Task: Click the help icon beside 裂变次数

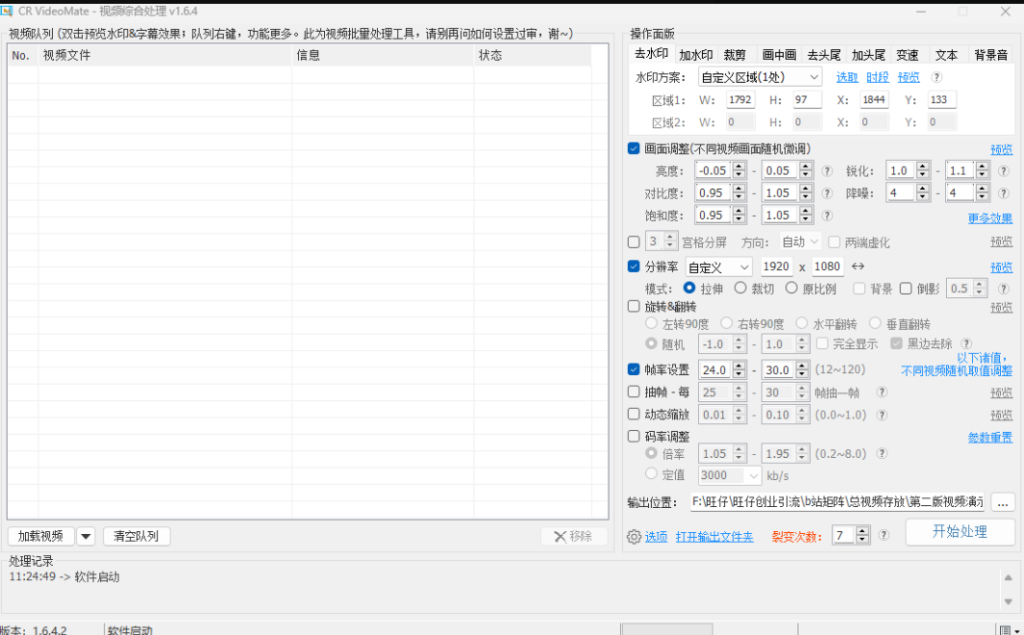Action: click(x=884, y=536)
